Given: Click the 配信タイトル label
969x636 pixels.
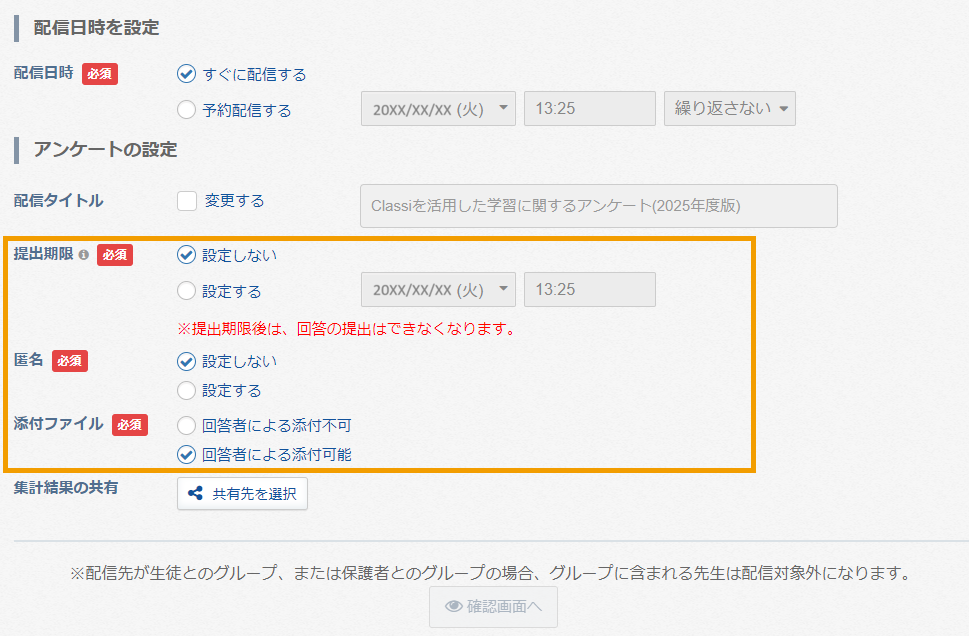Looking at the screenshot, I should [58, 200].
